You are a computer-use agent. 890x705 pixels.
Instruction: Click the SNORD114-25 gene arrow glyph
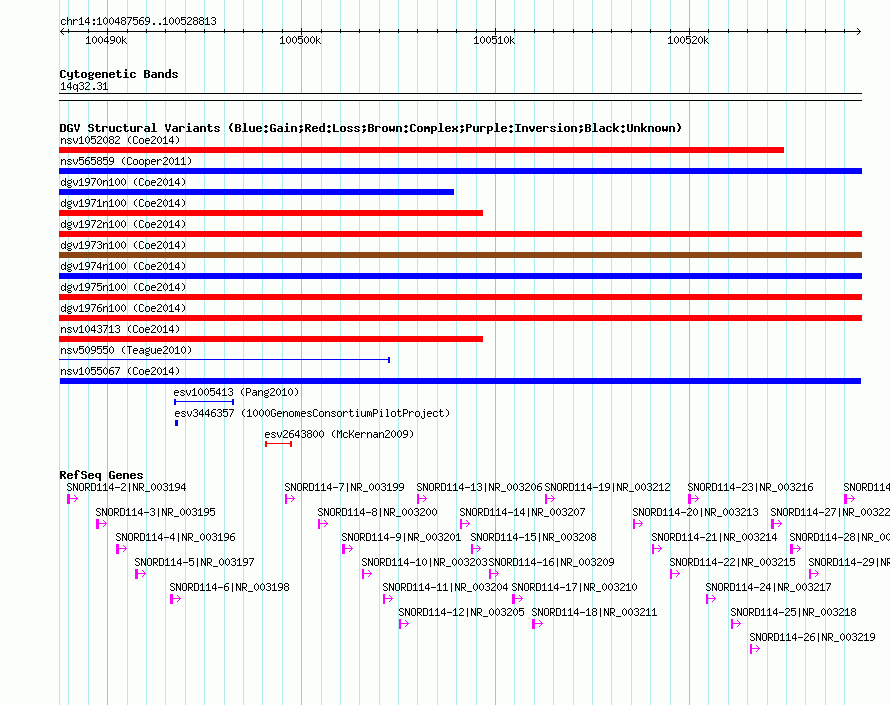coord(736,624)
